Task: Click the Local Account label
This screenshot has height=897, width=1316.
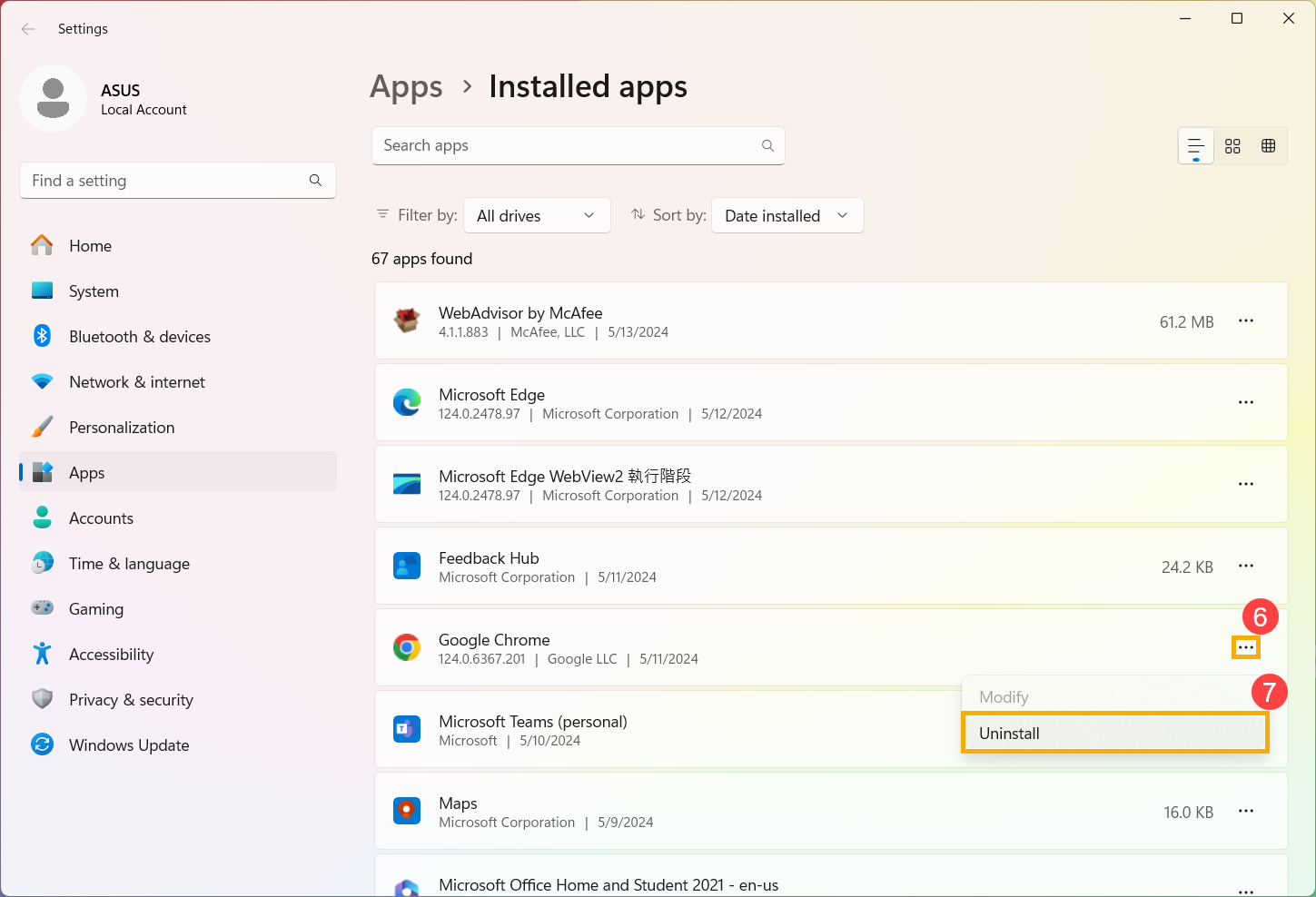Action: pyautogui.click(x=143, y=110)
